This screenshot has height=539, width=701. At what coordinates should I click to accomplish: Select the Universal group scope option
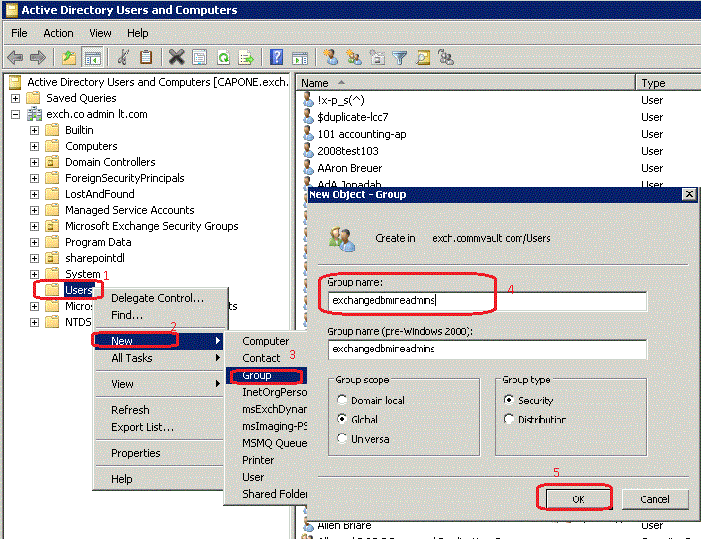(x=343, y=438)
